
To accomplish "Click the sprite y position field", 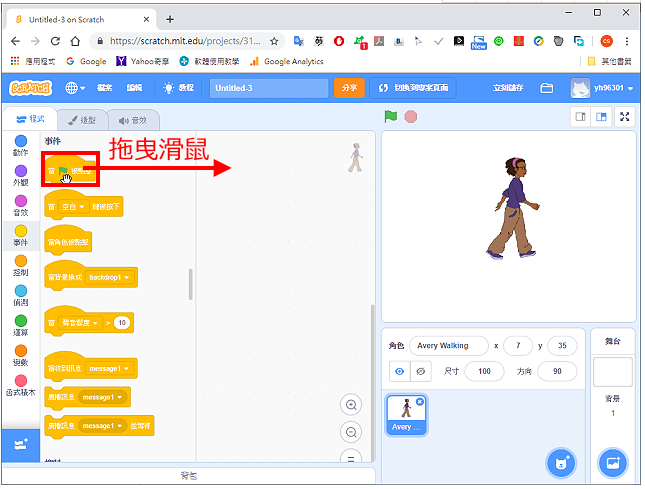I will tap(562, 346).
